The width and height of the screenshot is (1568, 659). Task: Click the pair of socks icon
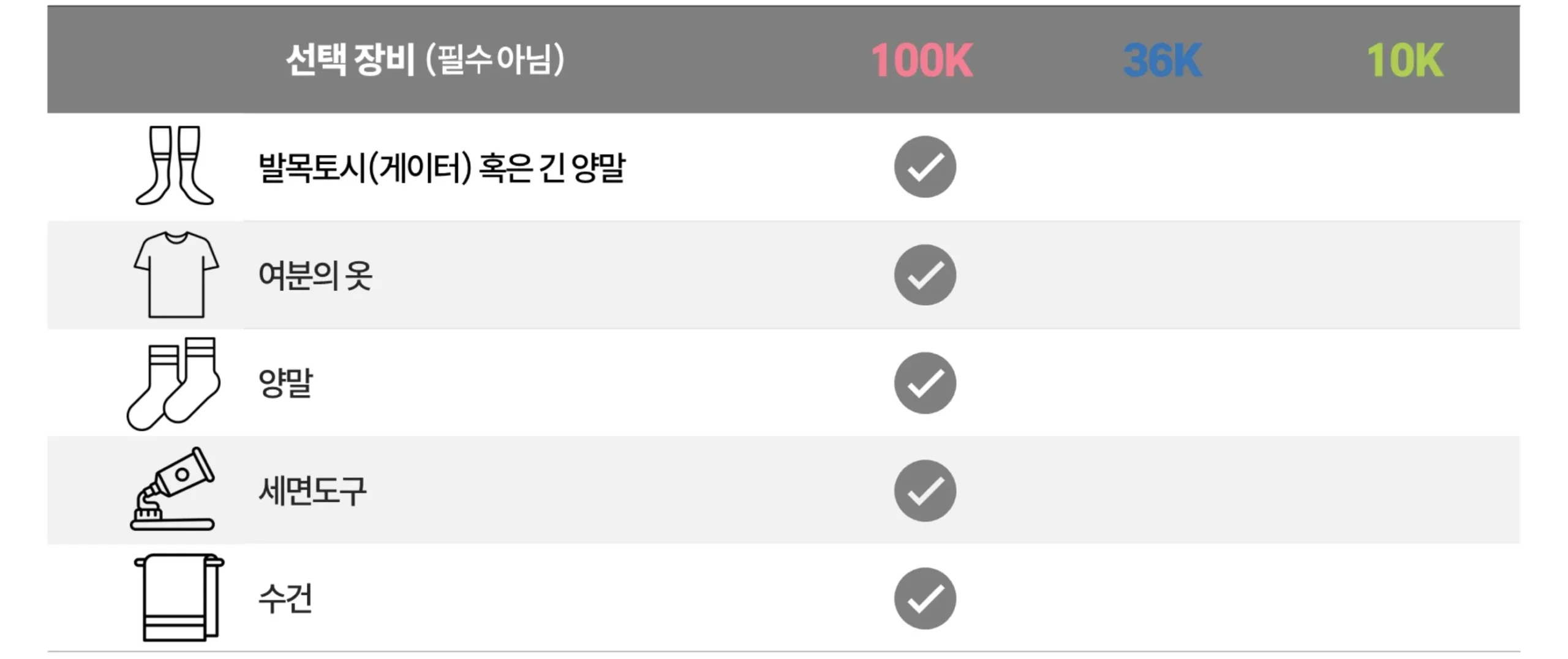(173, 383)
